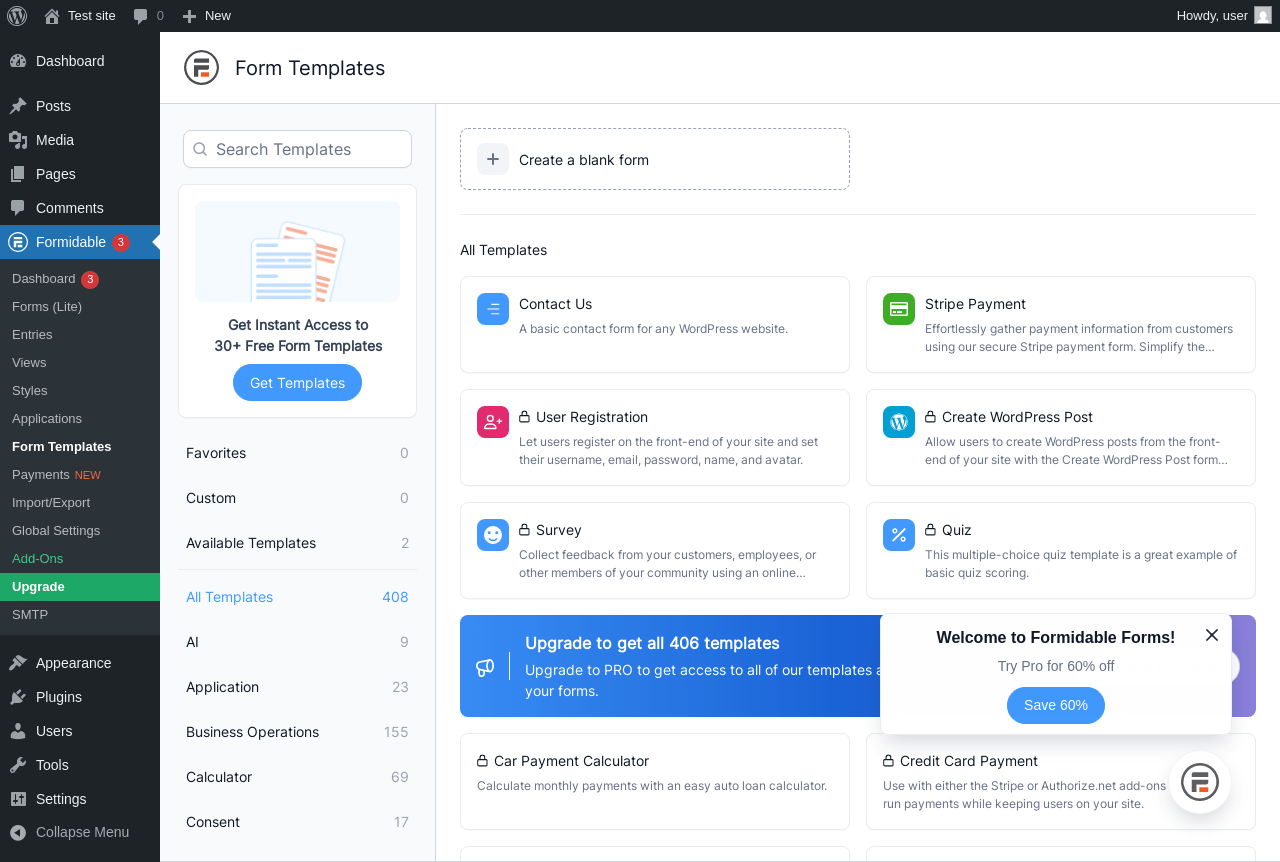Open the comments bubble in admin bar
This screenshot has height=862, width=1280.
(x=148, y=16)
